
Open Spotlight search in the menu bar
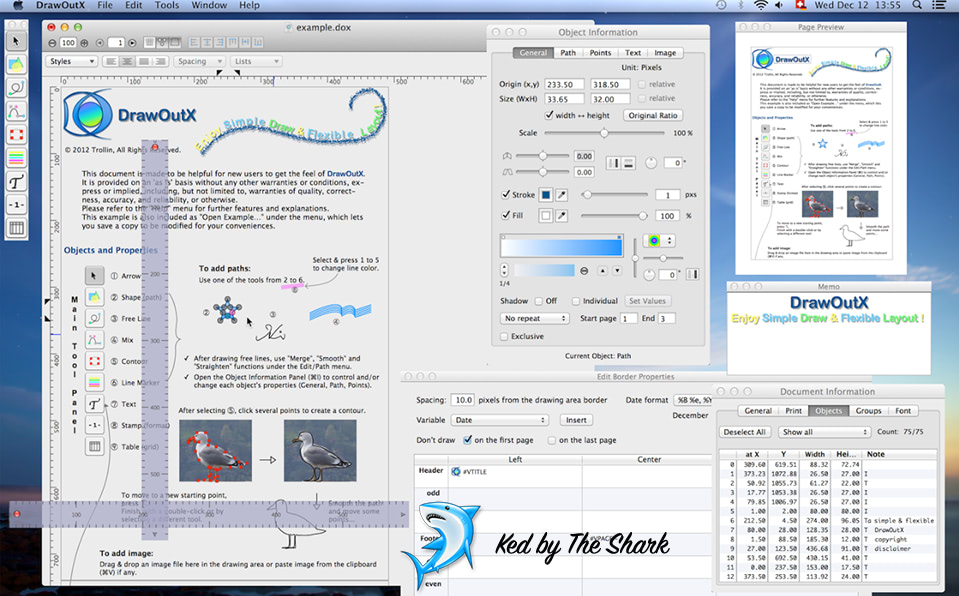pos(917,5)
